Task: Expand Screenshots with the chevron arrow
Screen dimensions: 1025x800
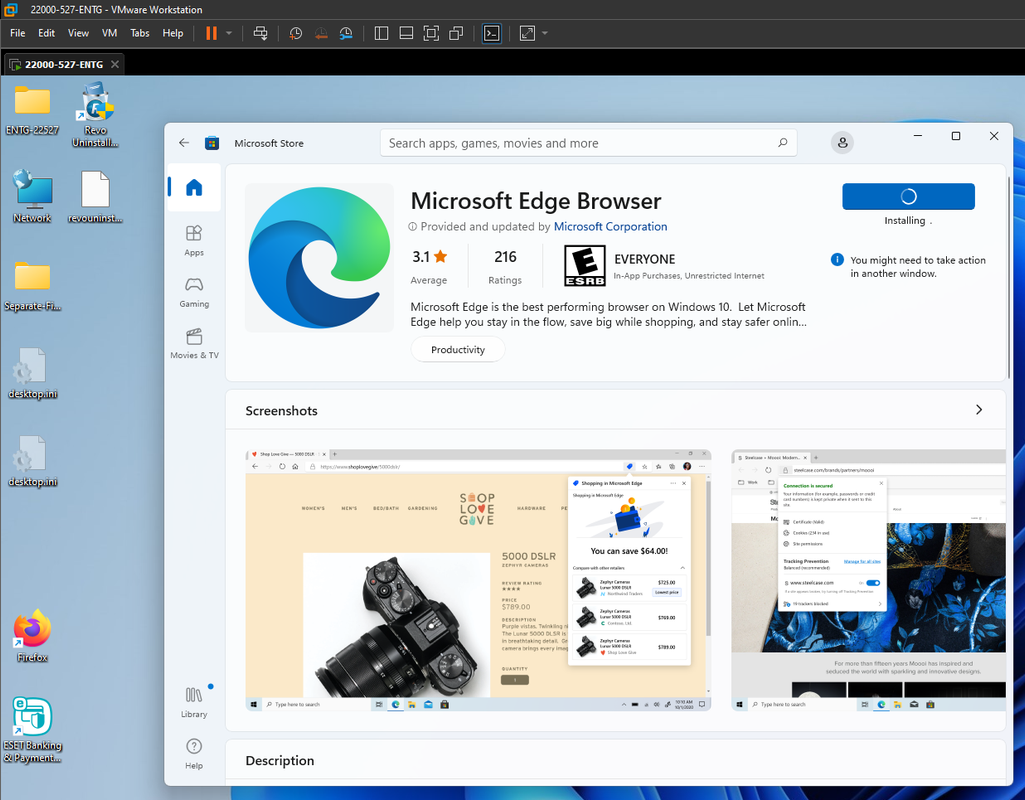Action: point(979,410)
